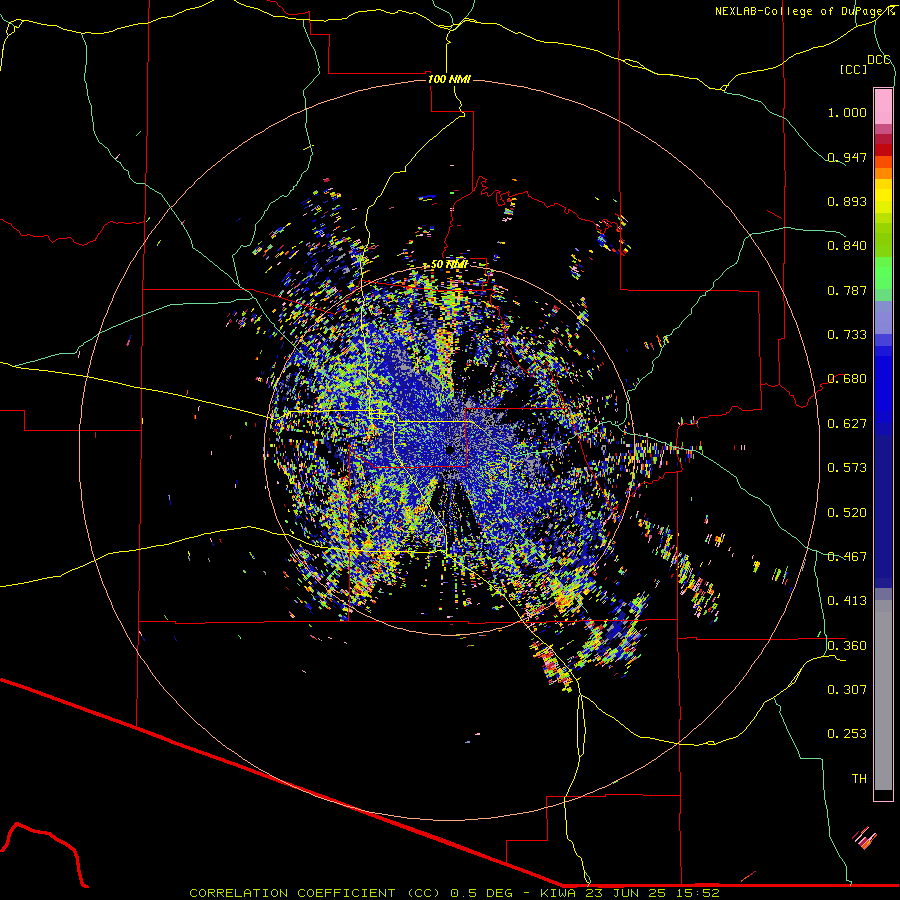Image resolution: width=900 pixels, height=900 pixels.
Task: Click the [CC] legend heading
Action: 853,69
